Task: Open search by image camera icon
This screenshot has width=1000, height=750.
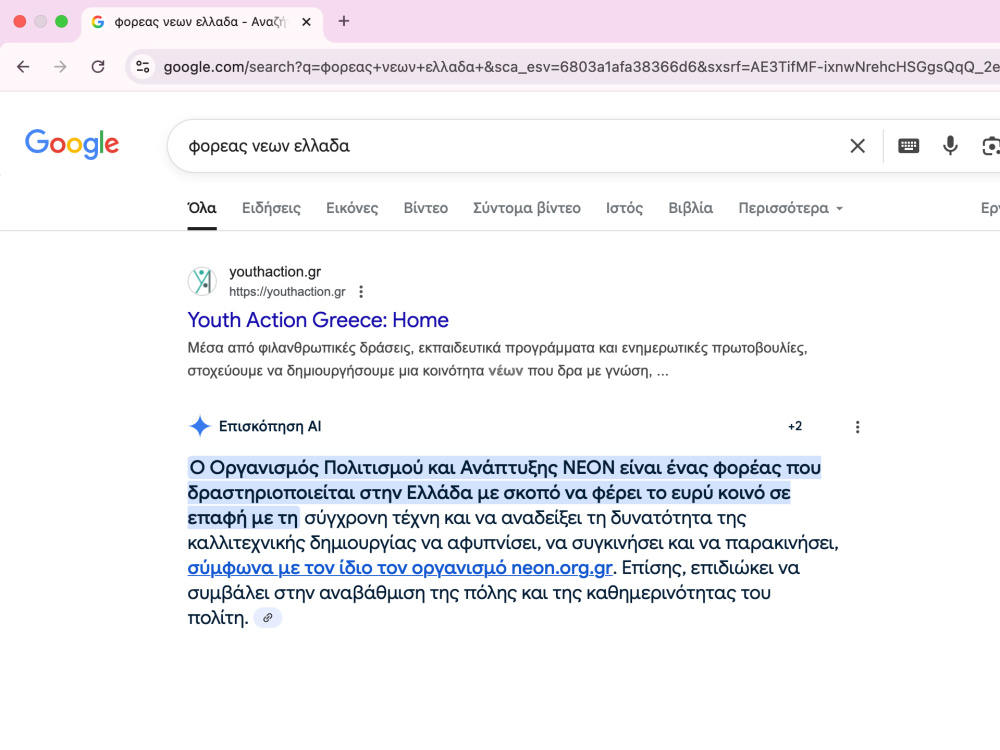Action: click(x=990, y=146)
